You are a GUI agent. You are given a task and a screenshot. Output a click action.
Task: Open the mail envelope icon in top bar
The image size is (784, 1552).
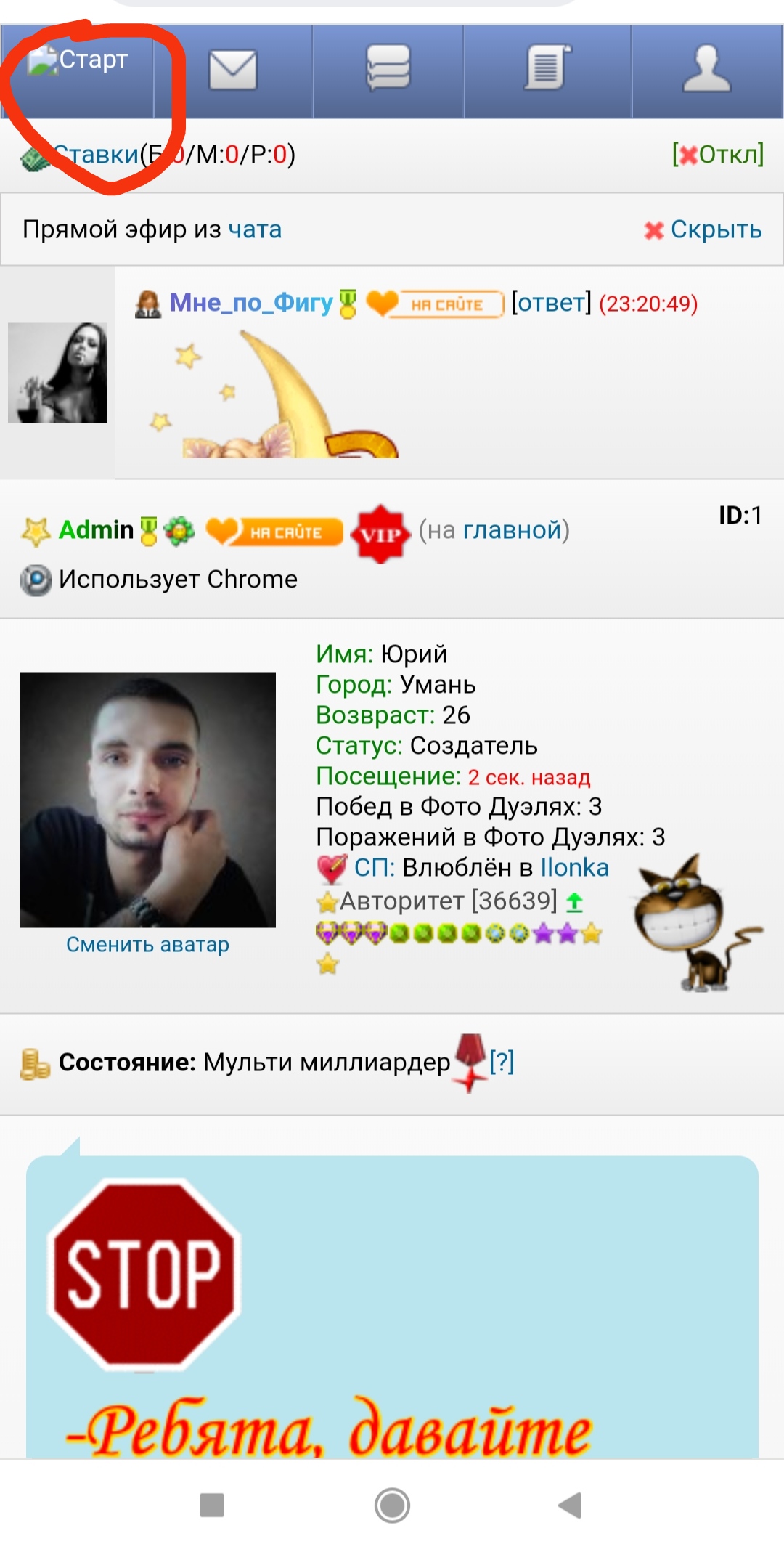click(x=233, y=70)
